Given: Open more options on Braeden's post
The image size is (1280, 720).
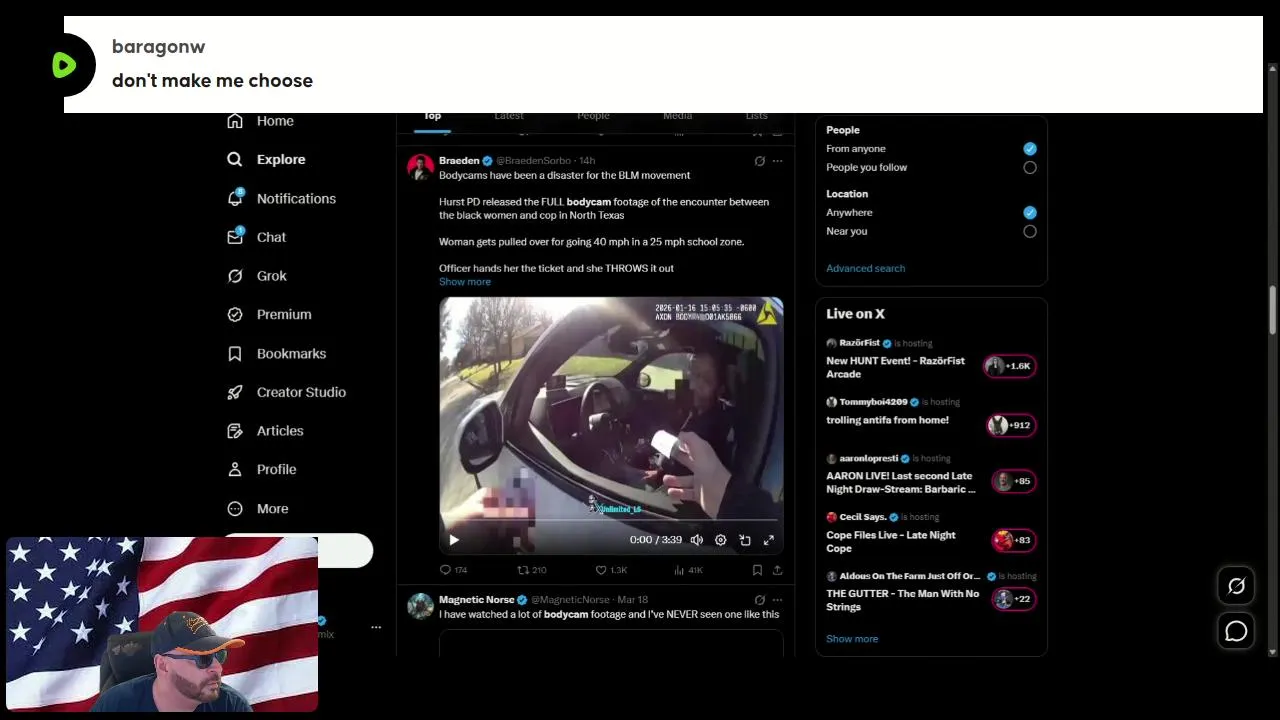Looking at the screenshot, I should [x=777, y=161].
